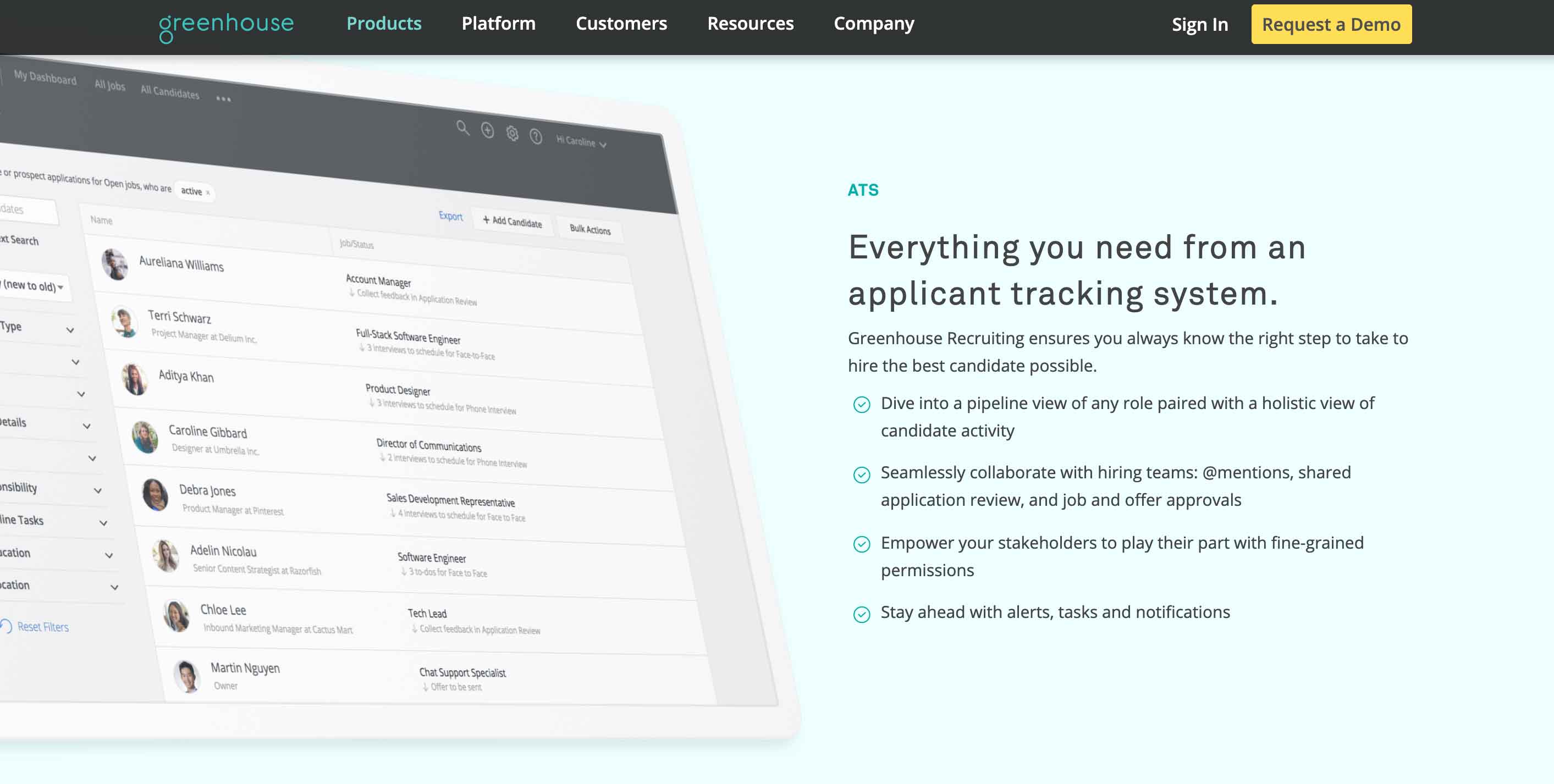Click Sales Development Representative job title
The width and height of the screenshot is (1554, 784).
pos(450,500)
